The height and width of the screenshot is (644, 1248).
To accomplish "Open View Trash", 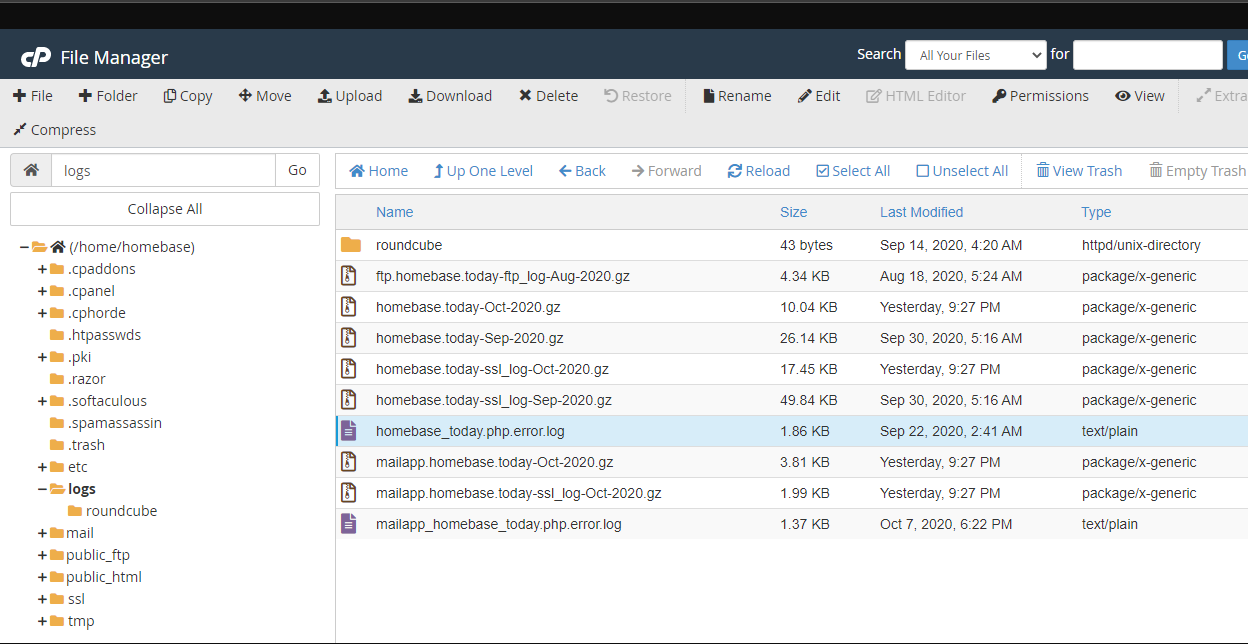I will click(1079, 171).
